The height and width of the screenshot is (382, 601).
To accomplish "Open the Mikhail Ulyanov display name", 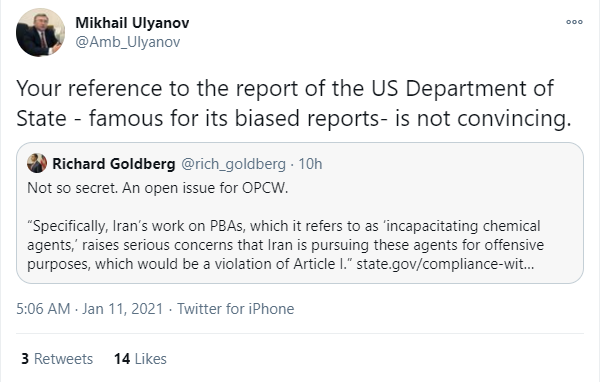I will click(x=132, y=23).
